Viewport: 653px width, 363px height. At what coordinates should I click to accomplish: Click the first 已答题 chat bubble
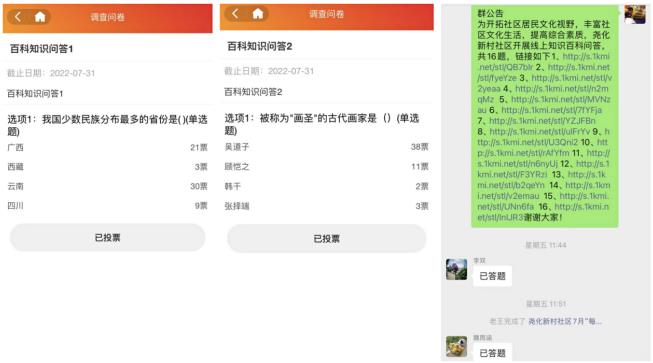pos(493,276)
